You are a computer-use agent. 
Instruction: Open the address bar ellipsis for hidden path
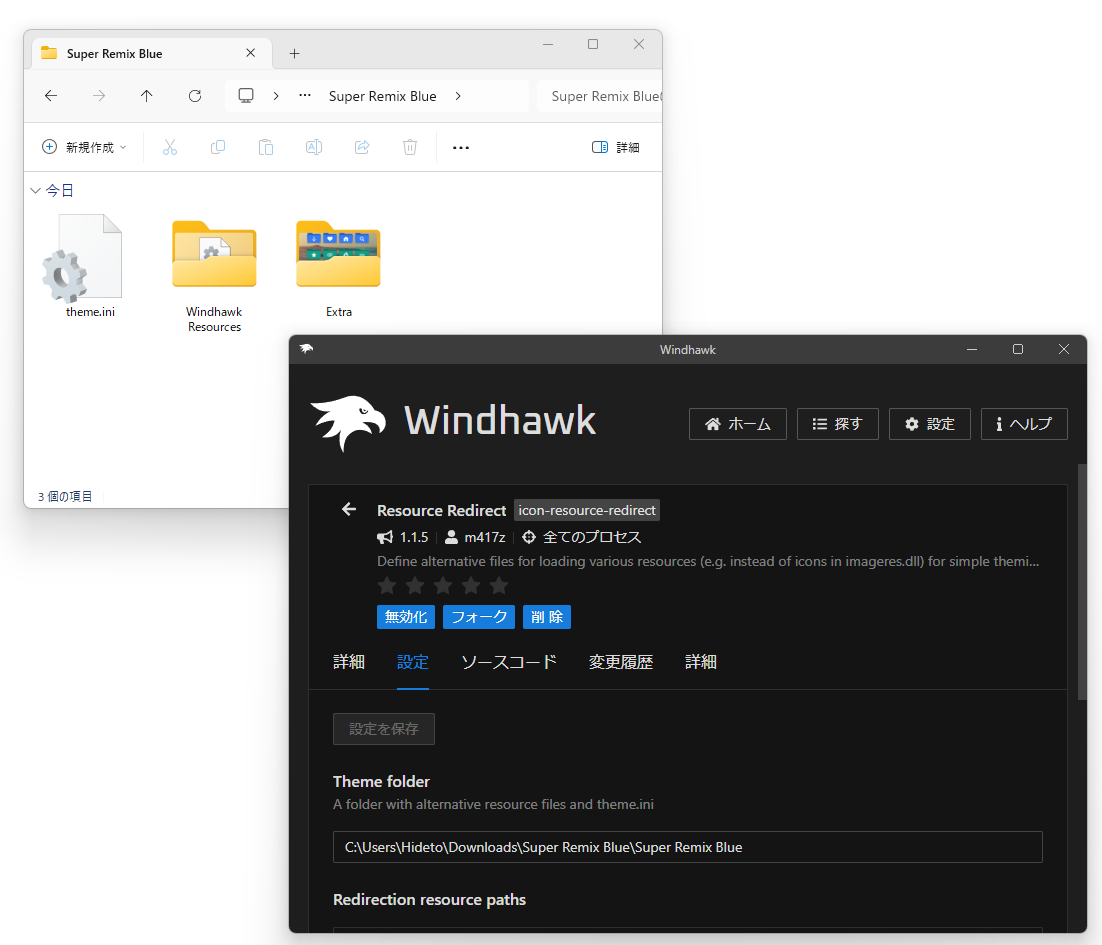coord(304,96)
